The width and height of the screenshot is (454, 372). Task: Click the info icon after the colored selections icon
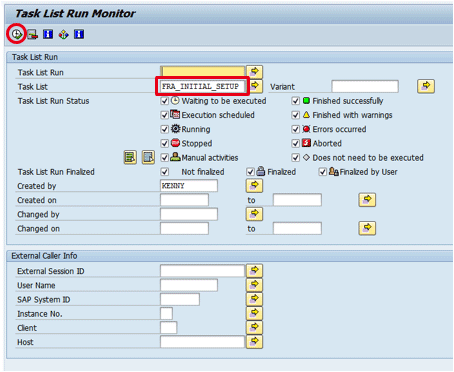(x=79, y=34)
